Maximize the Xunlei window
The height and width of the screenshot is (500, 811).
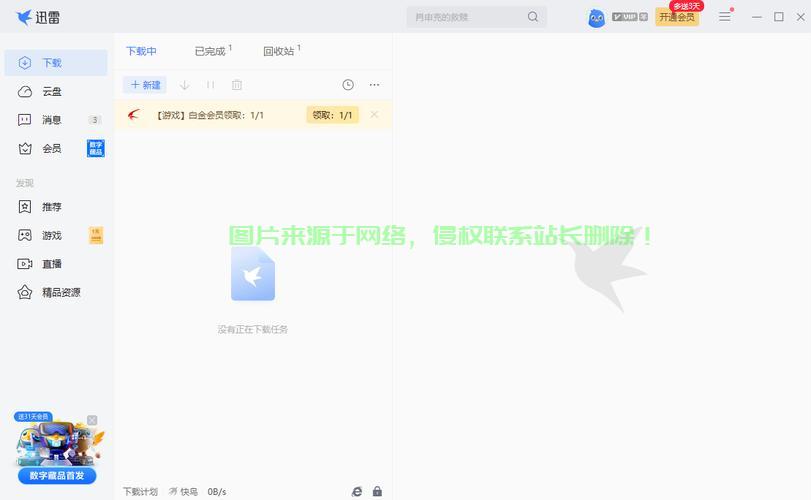pyautogui.click(x=778, y=17)
